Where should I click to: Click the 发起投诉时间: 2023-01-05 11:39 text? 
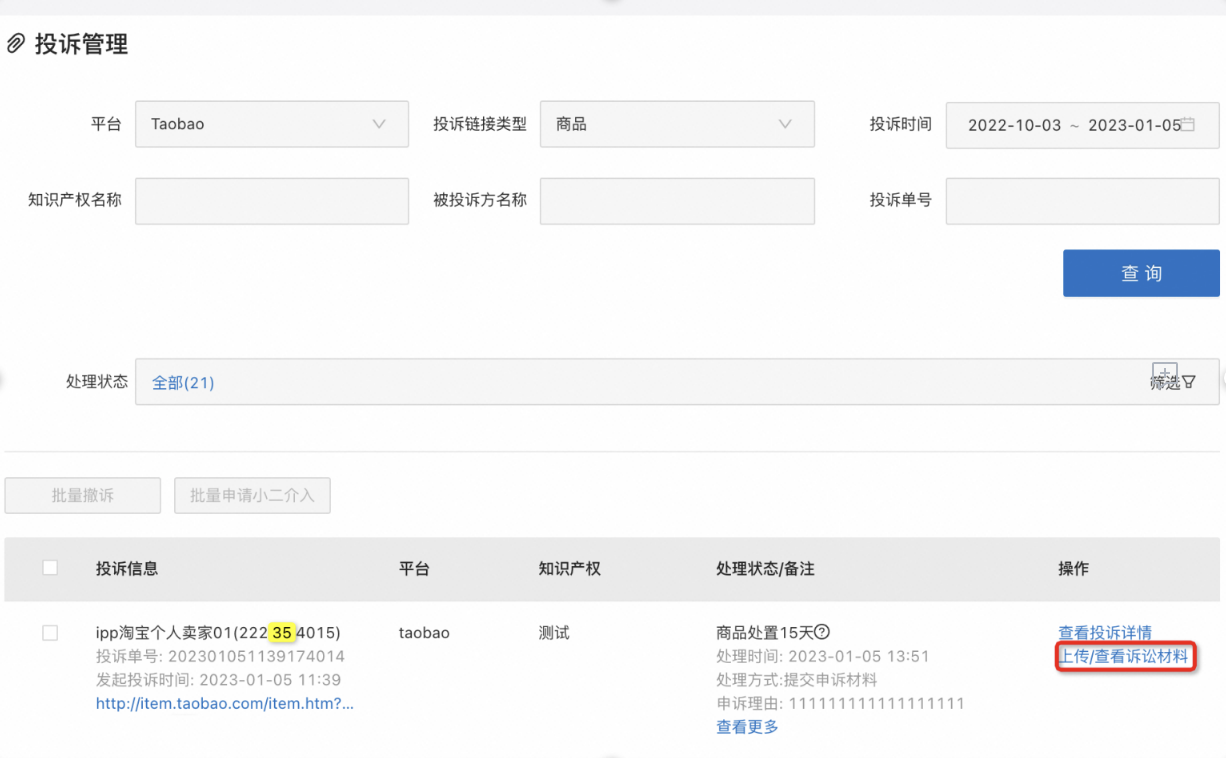(219, 680)
